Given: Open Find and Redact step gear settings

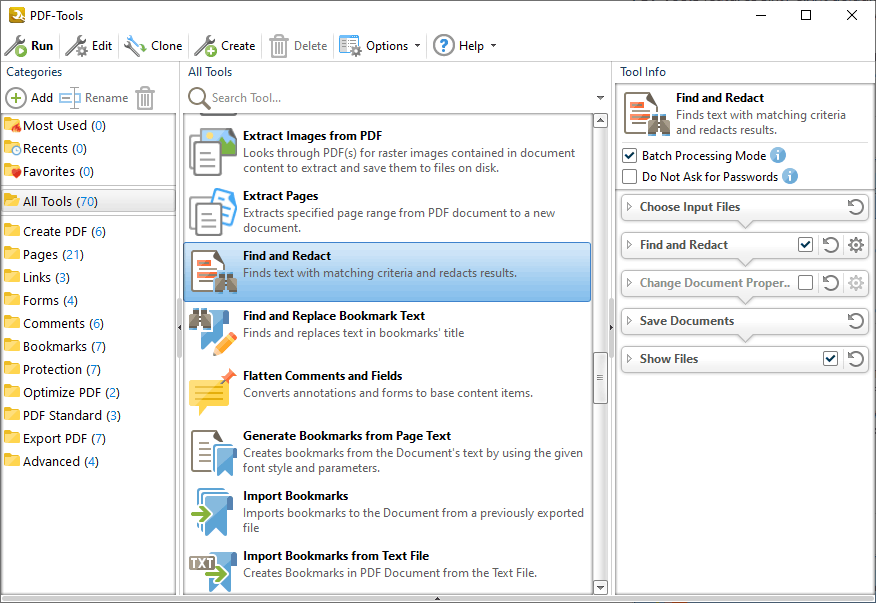Looking at the screenshot, I should (x=856, y=245).
